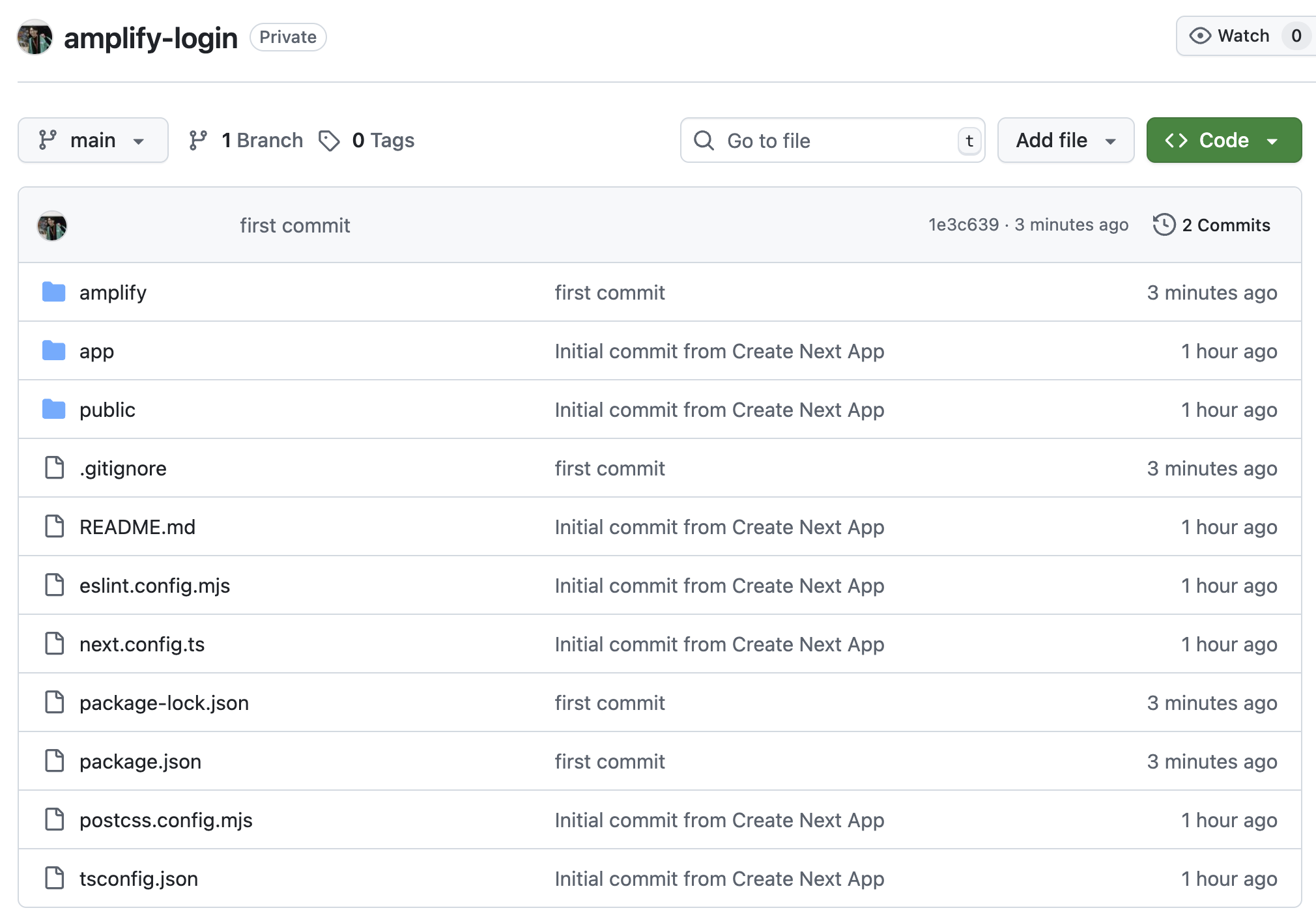Click the branch icon beside 1 Branch
1316x921 pixels.
coord(198,141)
